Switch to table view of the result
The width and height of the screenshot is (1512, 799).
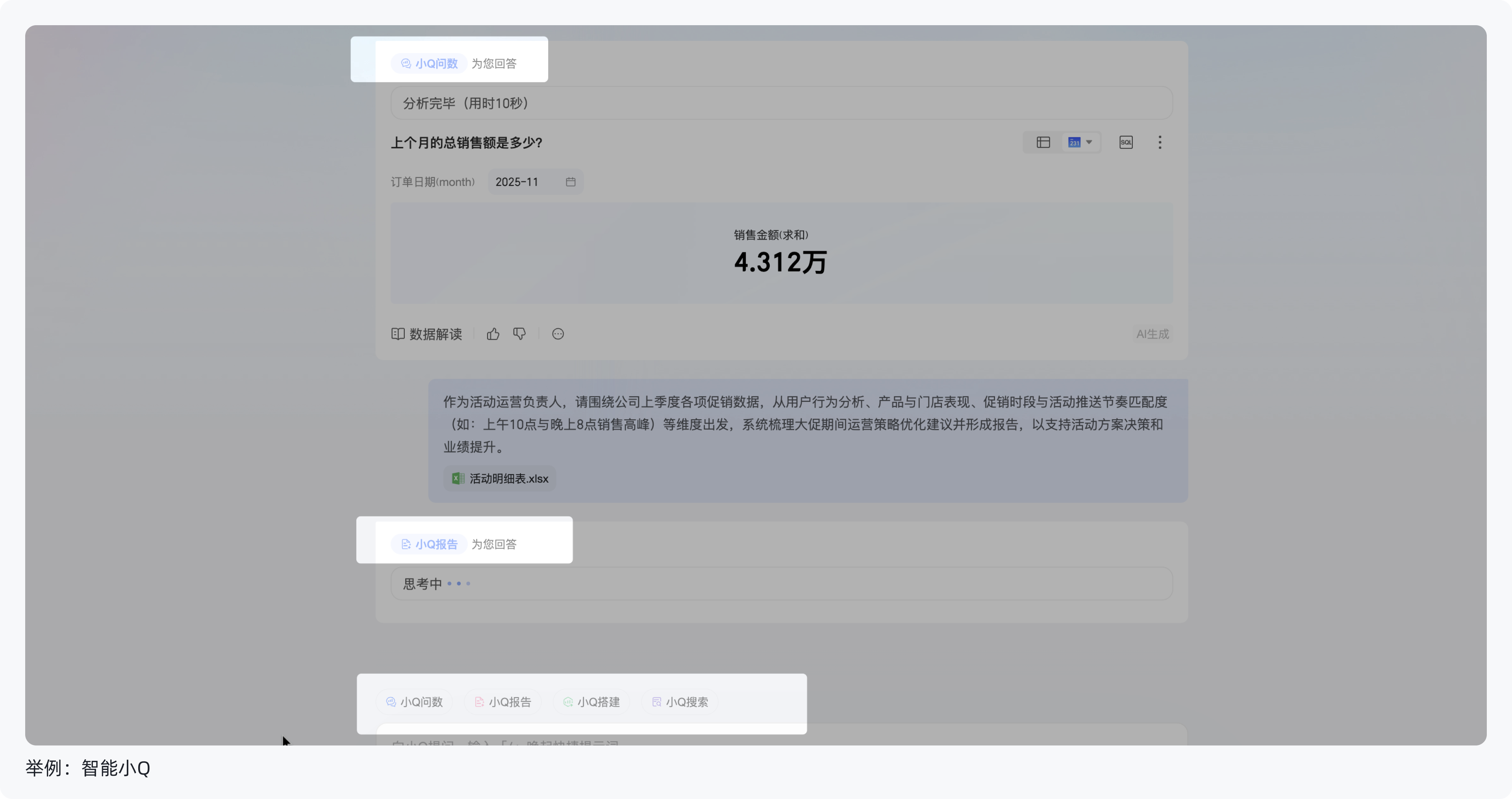pos(1043,142)
